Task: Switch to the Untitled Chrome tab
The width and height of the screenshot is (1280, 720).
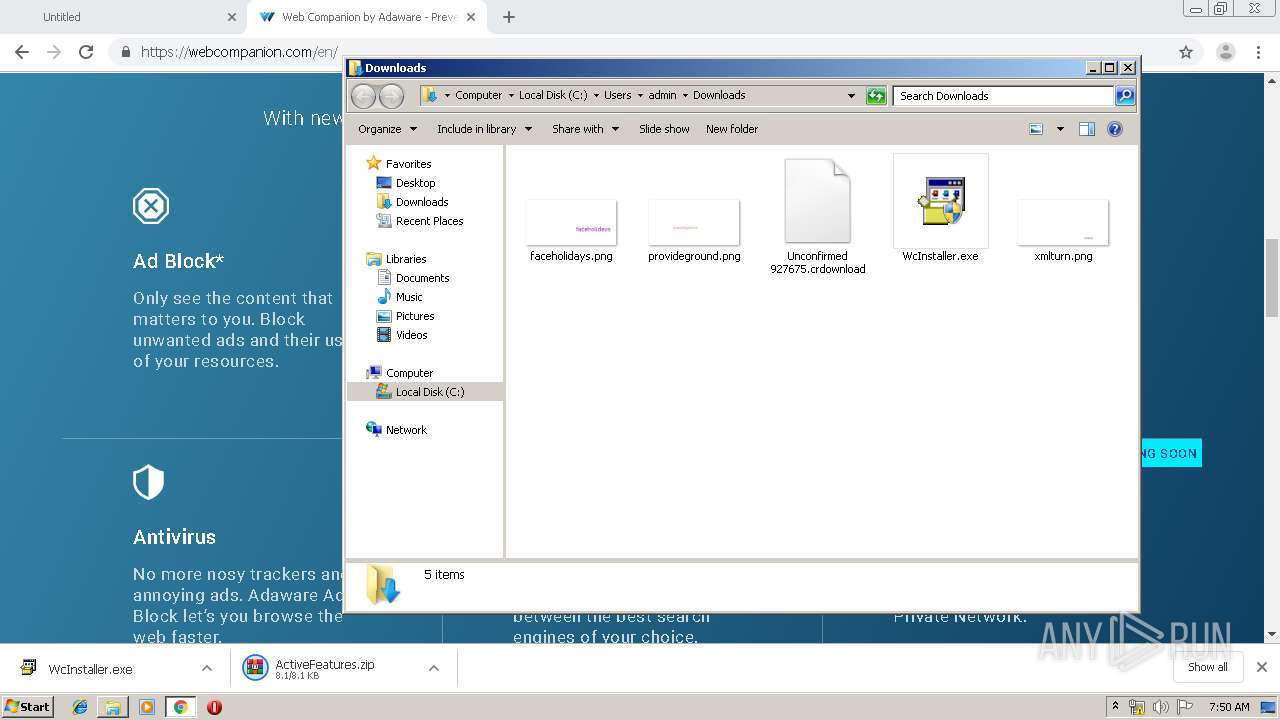Action: 125,17
